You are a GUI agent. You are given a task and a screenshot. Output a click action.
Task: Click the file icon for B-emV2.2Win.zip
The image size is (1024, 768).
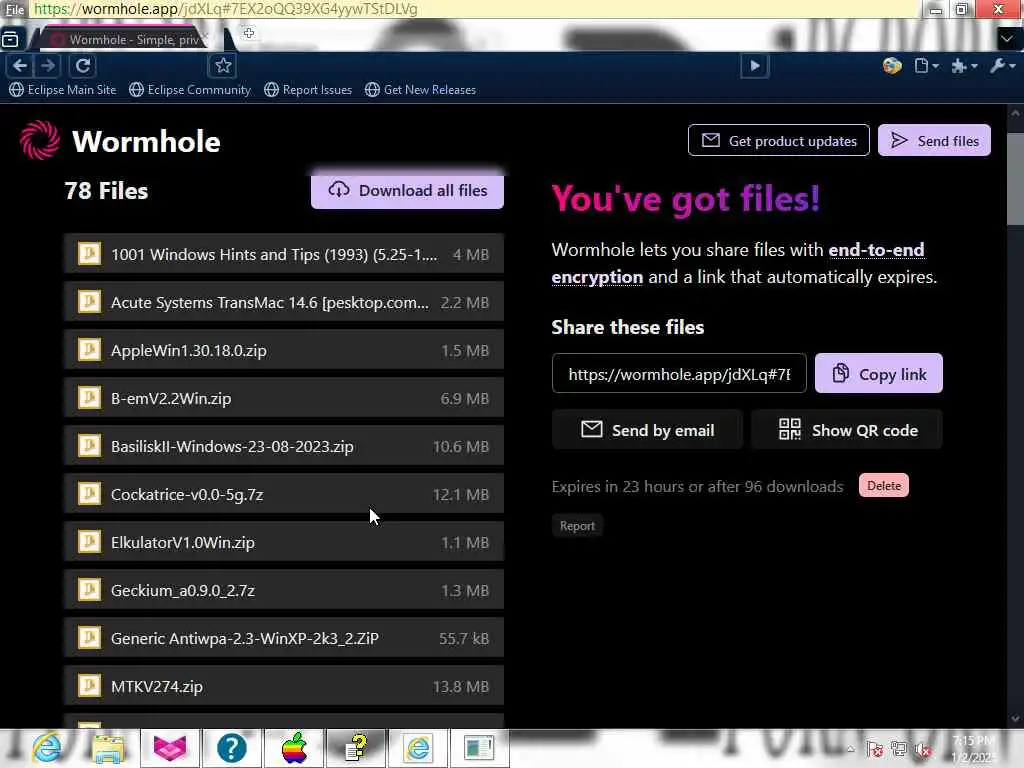point(89,397)
